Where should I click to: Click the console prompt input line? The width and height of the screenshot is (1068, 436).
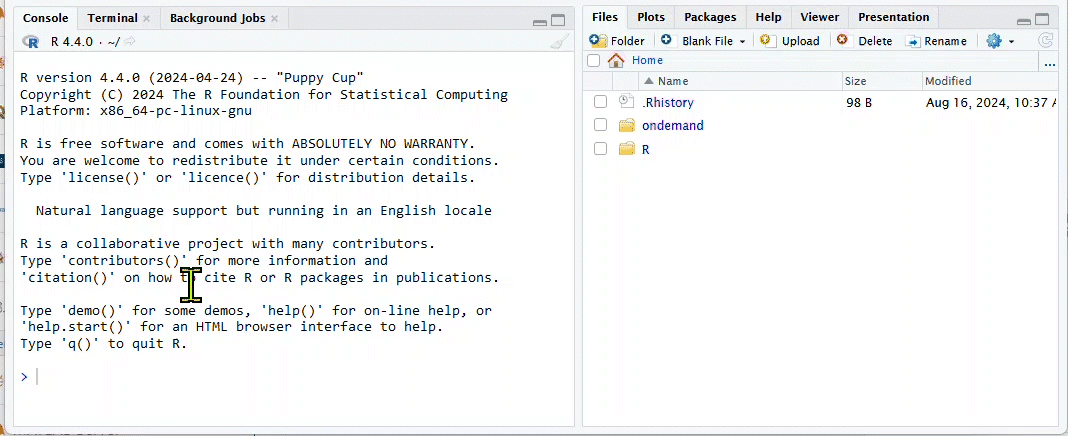293,377
